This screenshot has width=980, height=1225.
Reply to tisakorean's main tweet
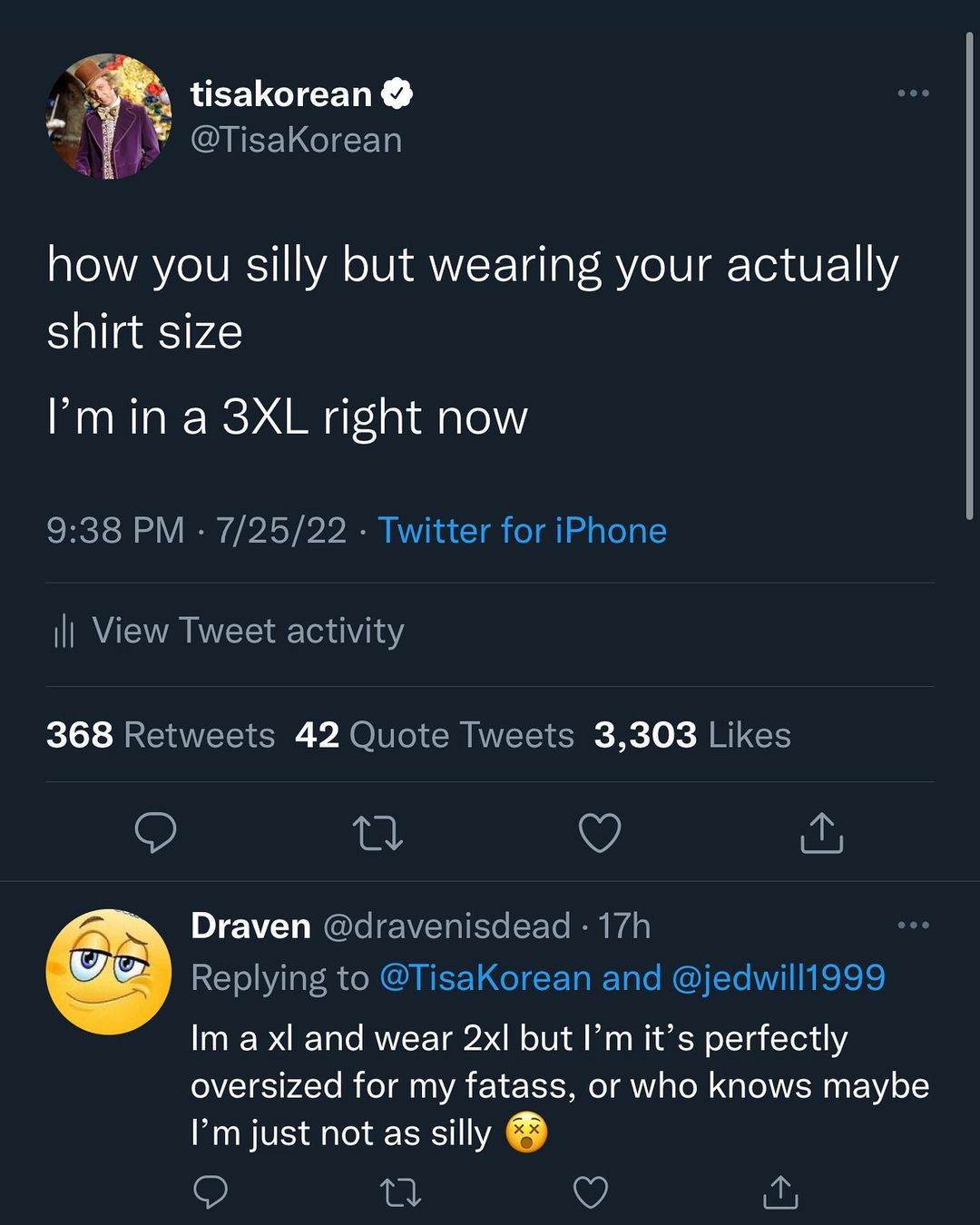[155, 832]
